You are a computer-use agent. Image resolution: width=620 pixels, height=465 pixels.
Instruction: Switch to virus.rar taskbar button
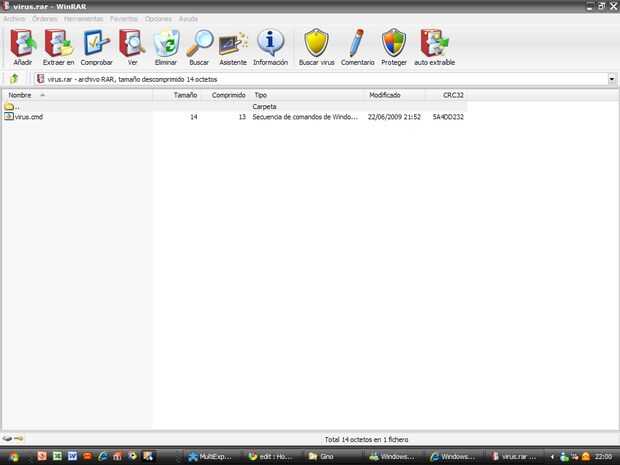[x=515, y=457]
